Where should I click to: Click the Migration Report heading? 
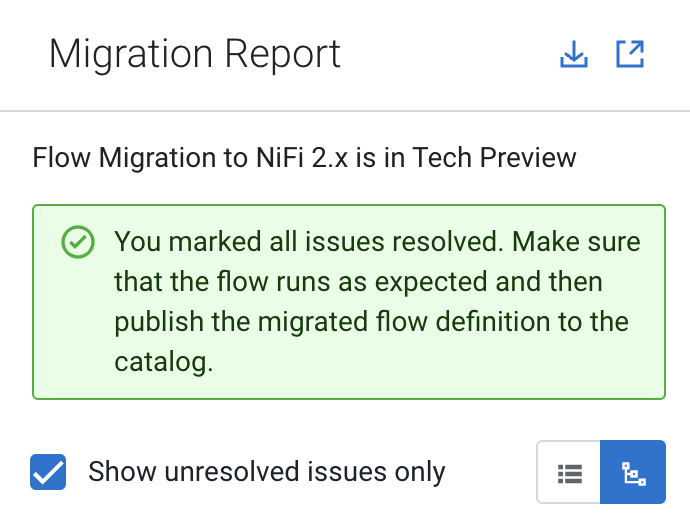[195, 54]
